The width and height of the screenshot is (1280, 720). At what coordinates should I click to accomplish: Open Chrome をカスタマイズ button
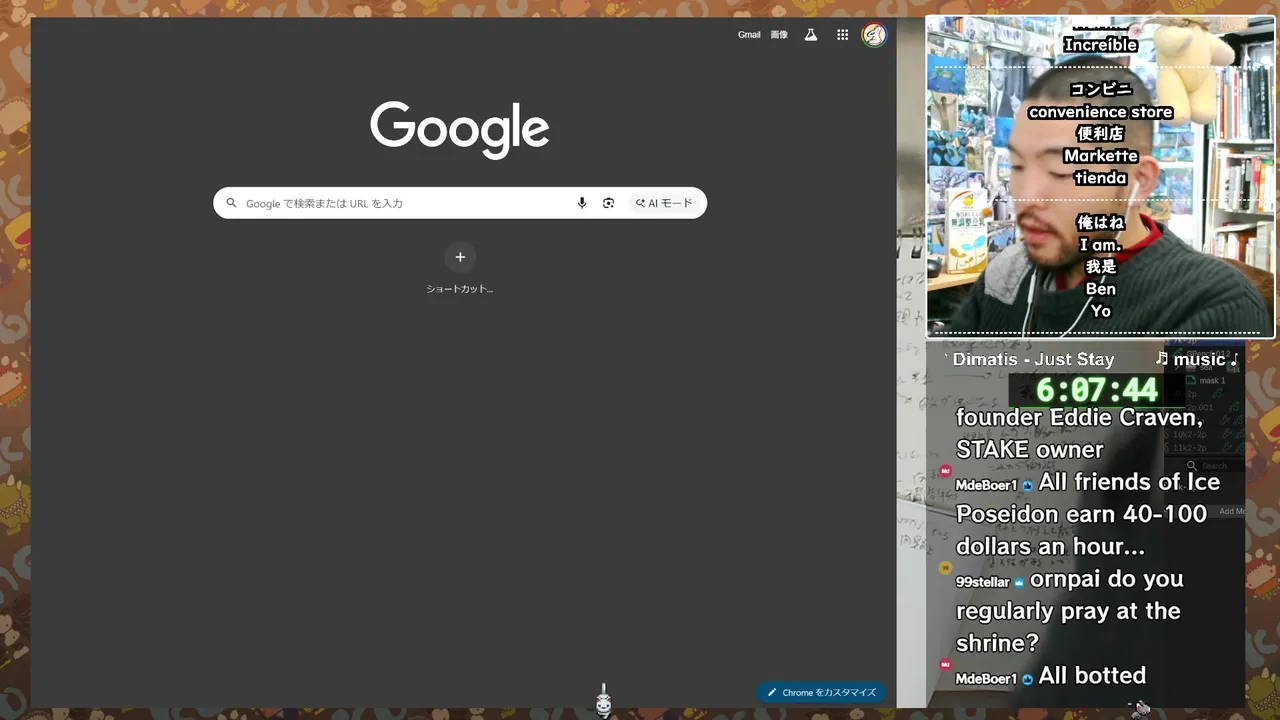pos(821,692)
